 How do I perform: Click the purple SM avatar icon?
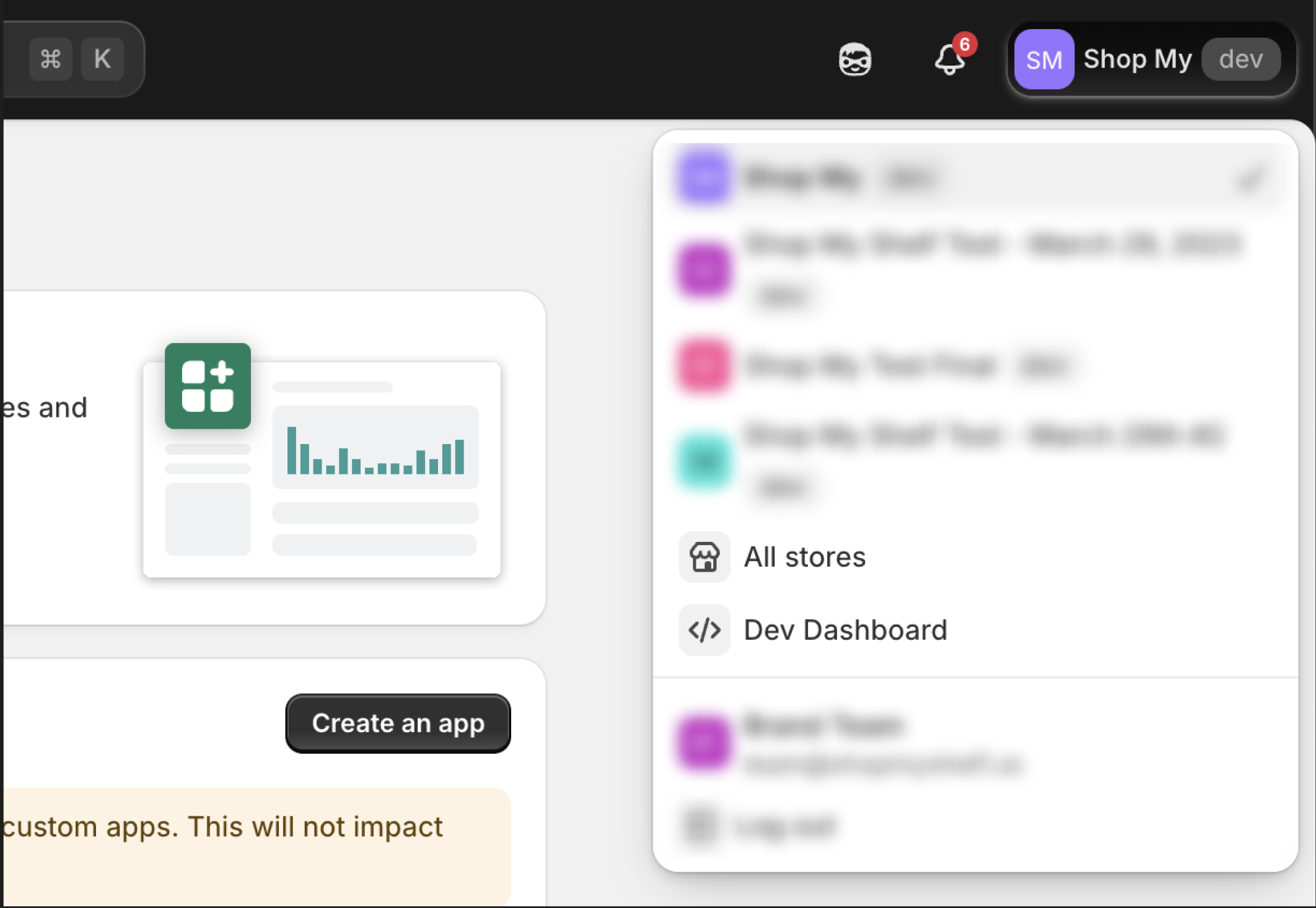point(1043,59)
